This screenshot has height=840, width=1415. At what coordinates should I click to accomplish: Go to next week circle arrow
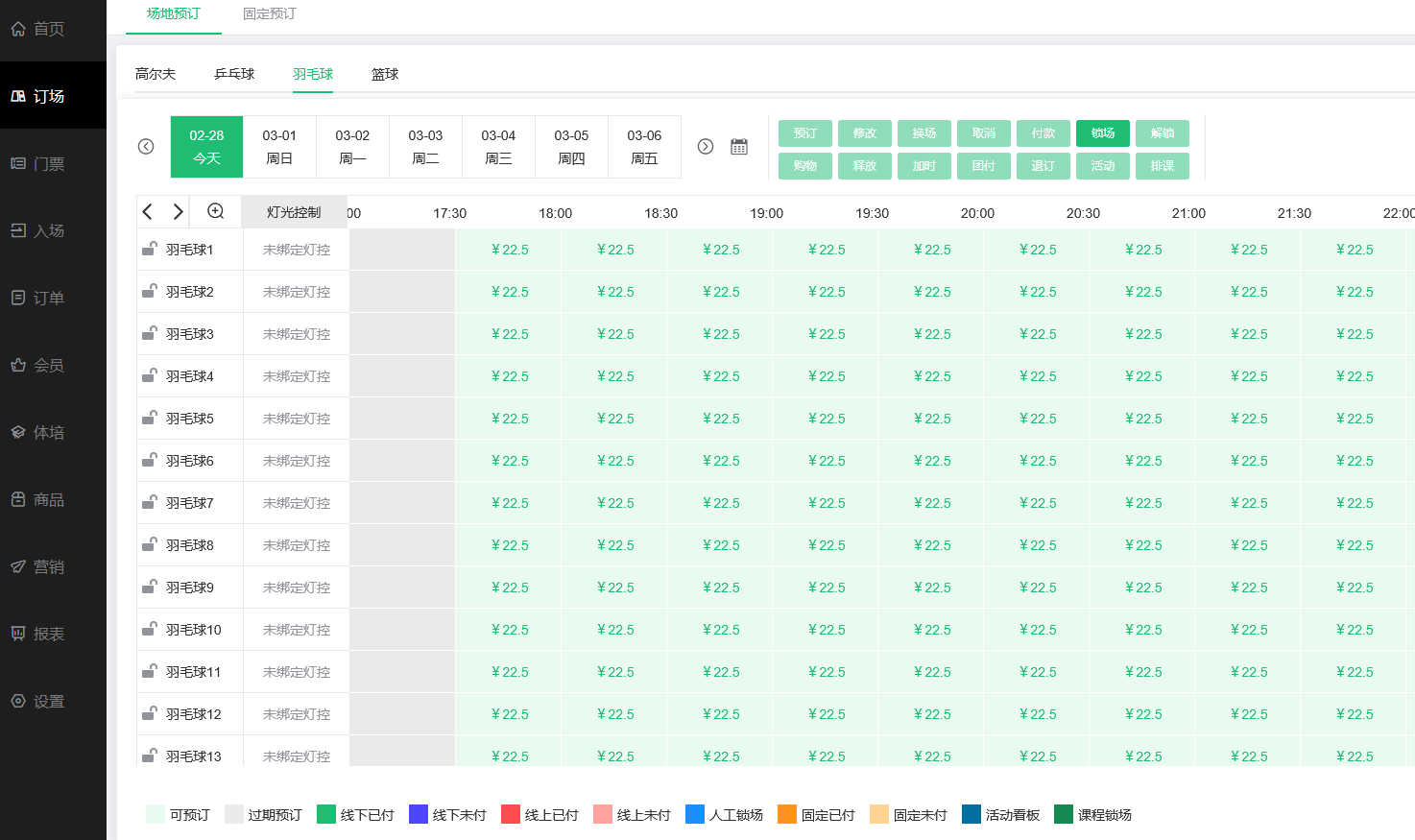tap(706, 147)
